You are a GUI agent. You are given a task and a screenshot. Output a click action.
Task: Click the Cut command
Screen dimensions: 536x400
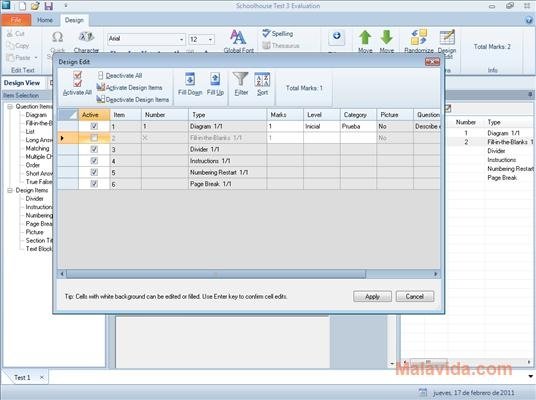coord(16,34)
